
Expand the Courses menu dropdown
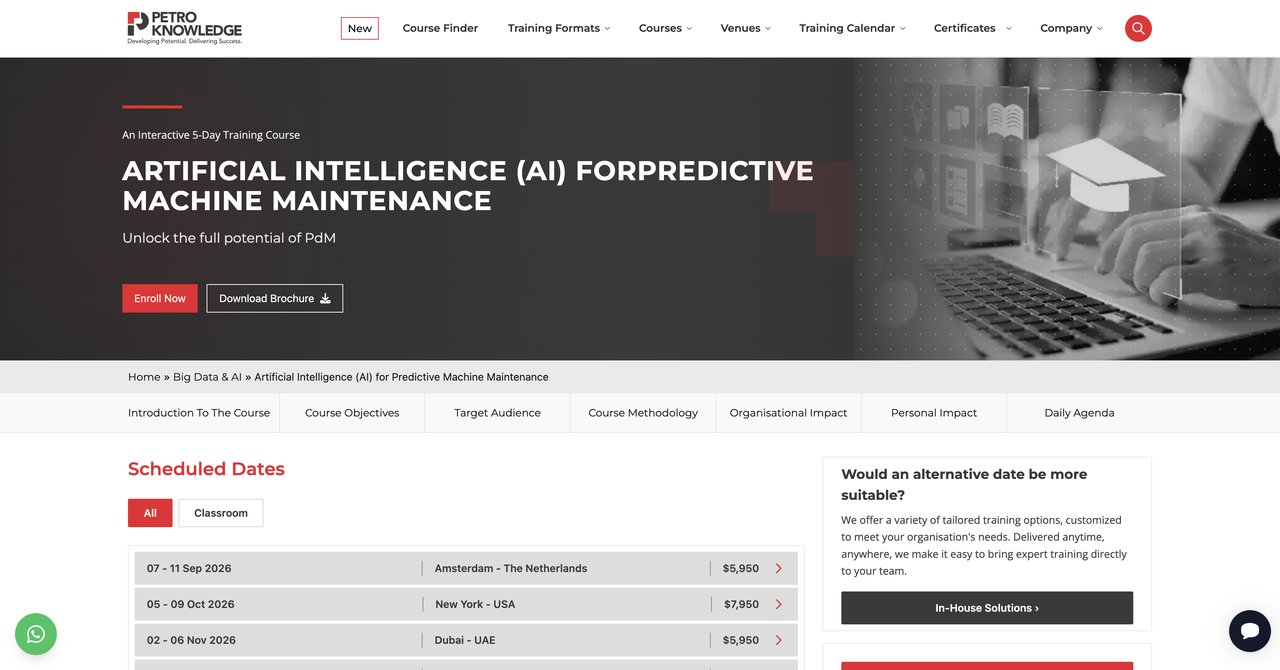click(x=665, y=28)
